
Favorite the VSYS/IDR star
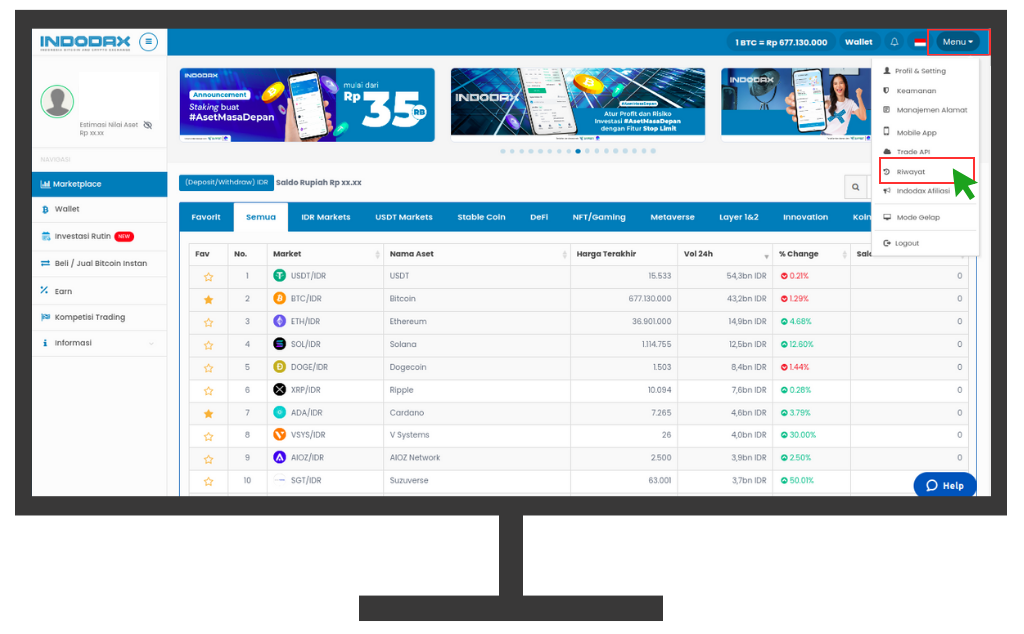coord(208,436)
